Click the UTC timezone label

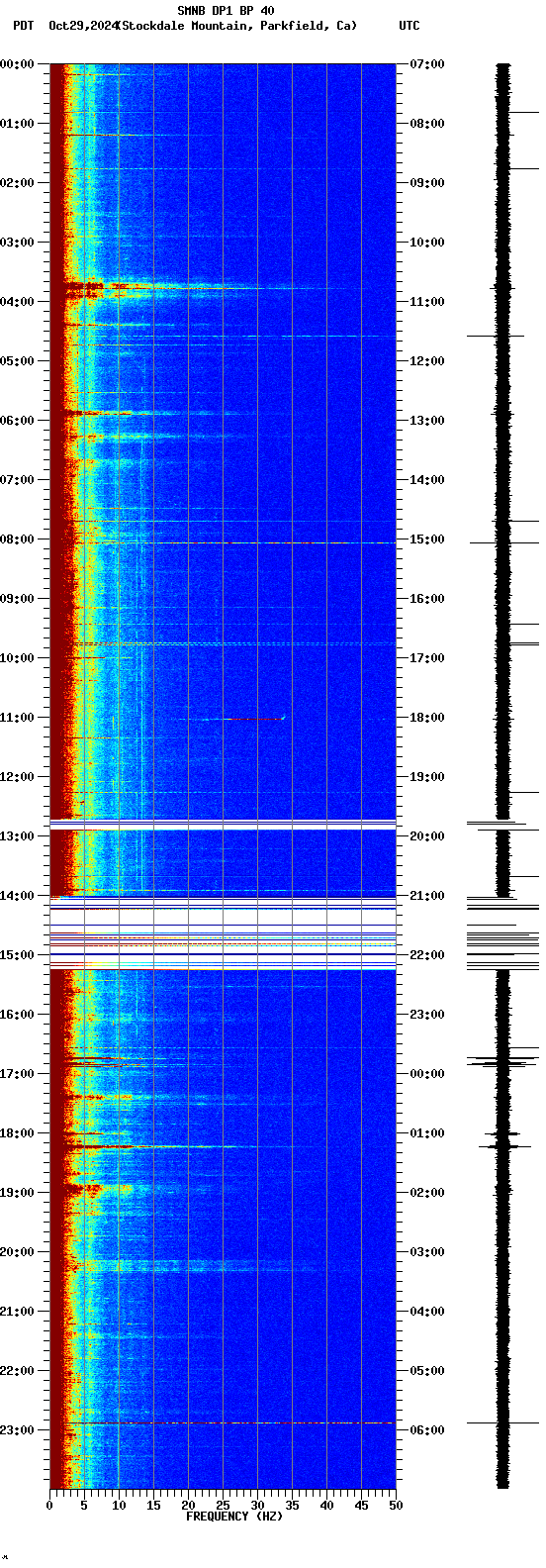[409, 26]
